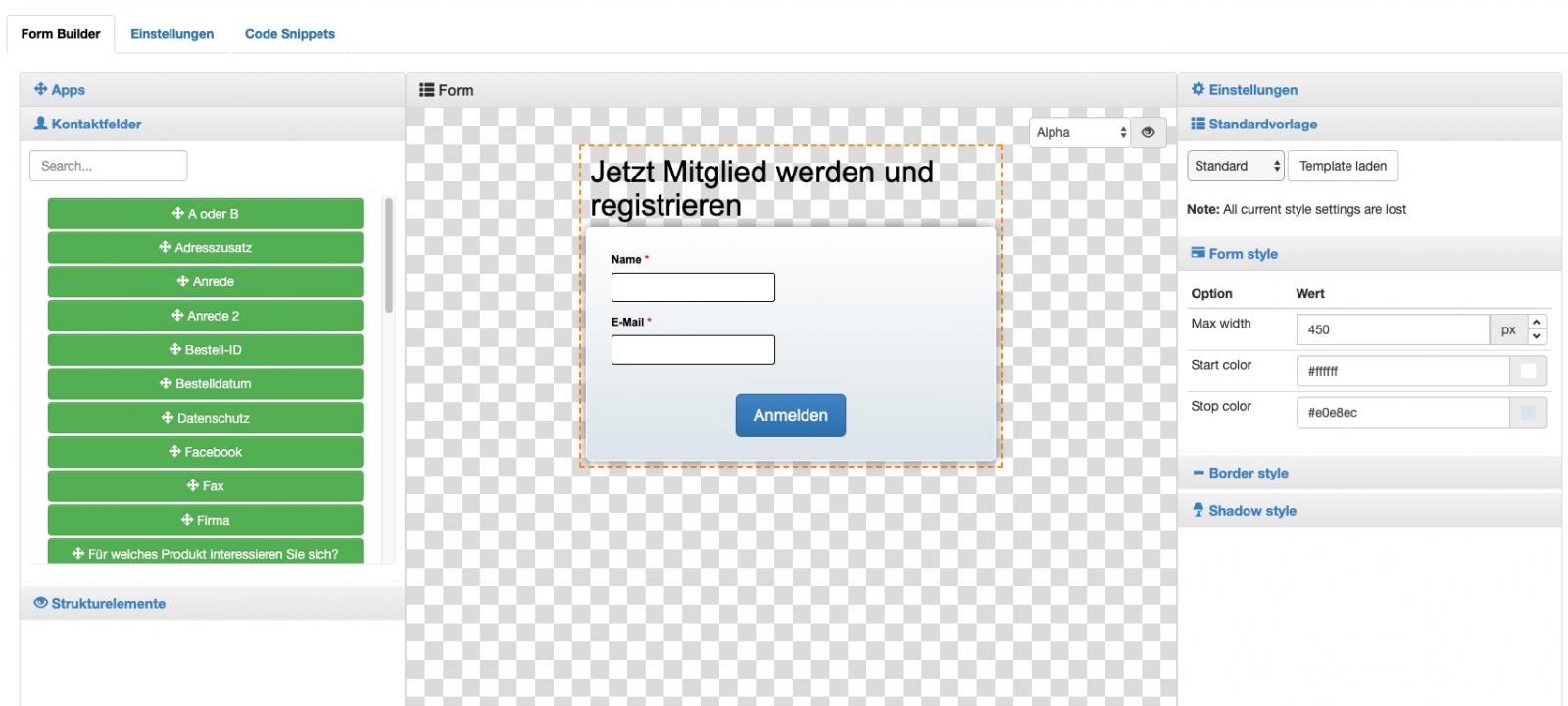Image resolution: width=1568 pixels, height=706 pixels.
Task: Select the form headline text
Action: tap(761, 188)
